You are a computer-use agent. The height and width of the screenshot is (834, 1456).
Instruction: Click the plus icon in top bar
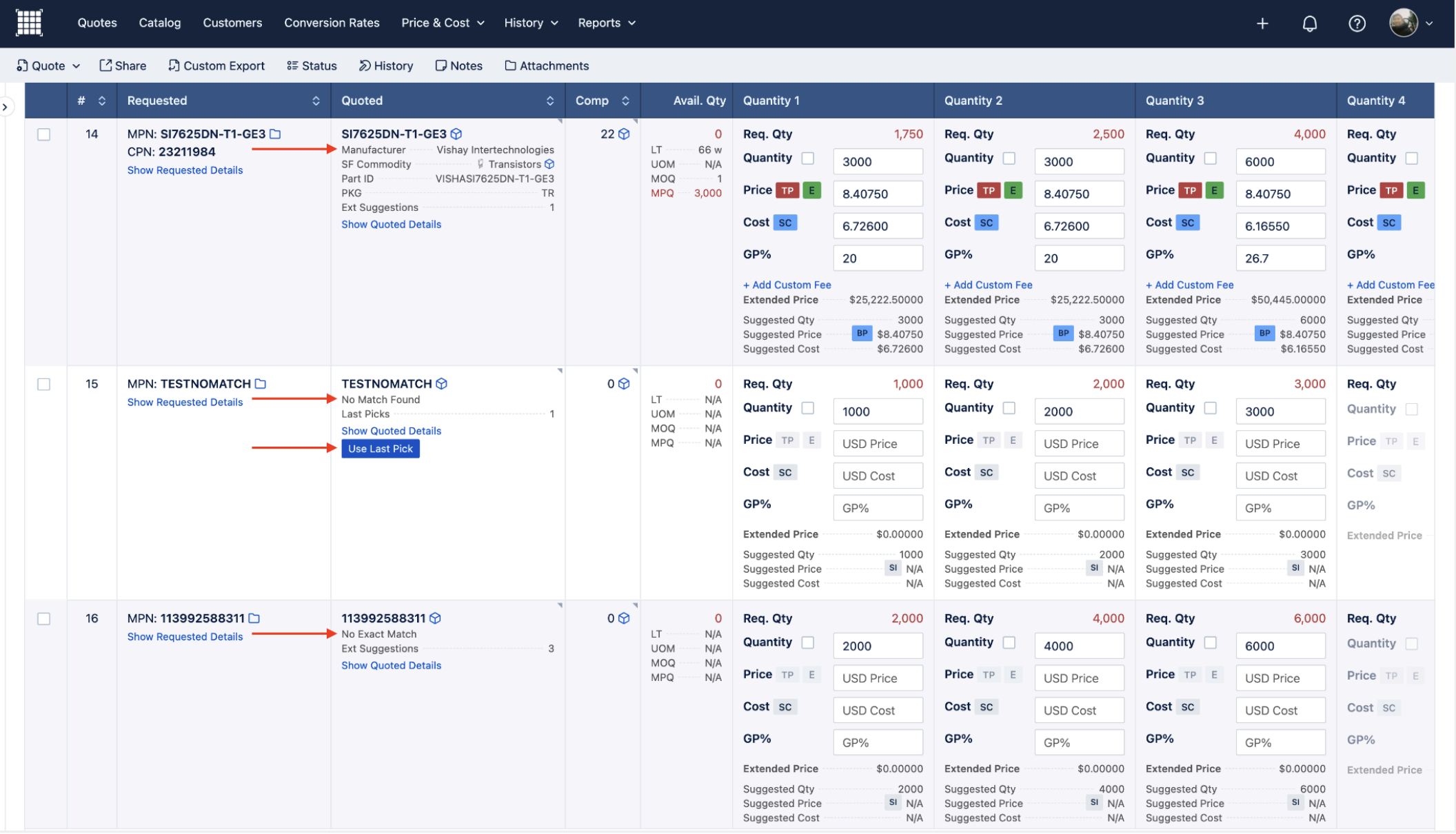point(1262,23)
